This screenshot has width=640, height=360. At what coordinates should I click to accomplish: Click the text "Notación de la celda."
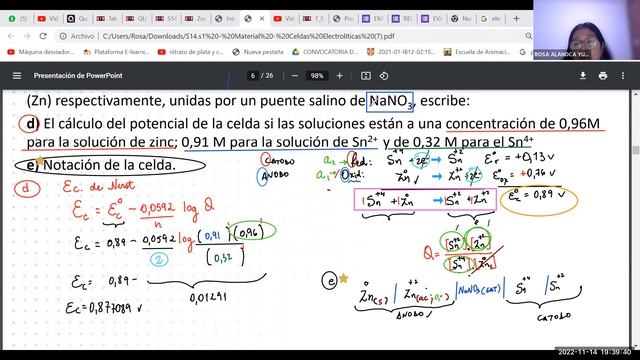coord(109,165)
